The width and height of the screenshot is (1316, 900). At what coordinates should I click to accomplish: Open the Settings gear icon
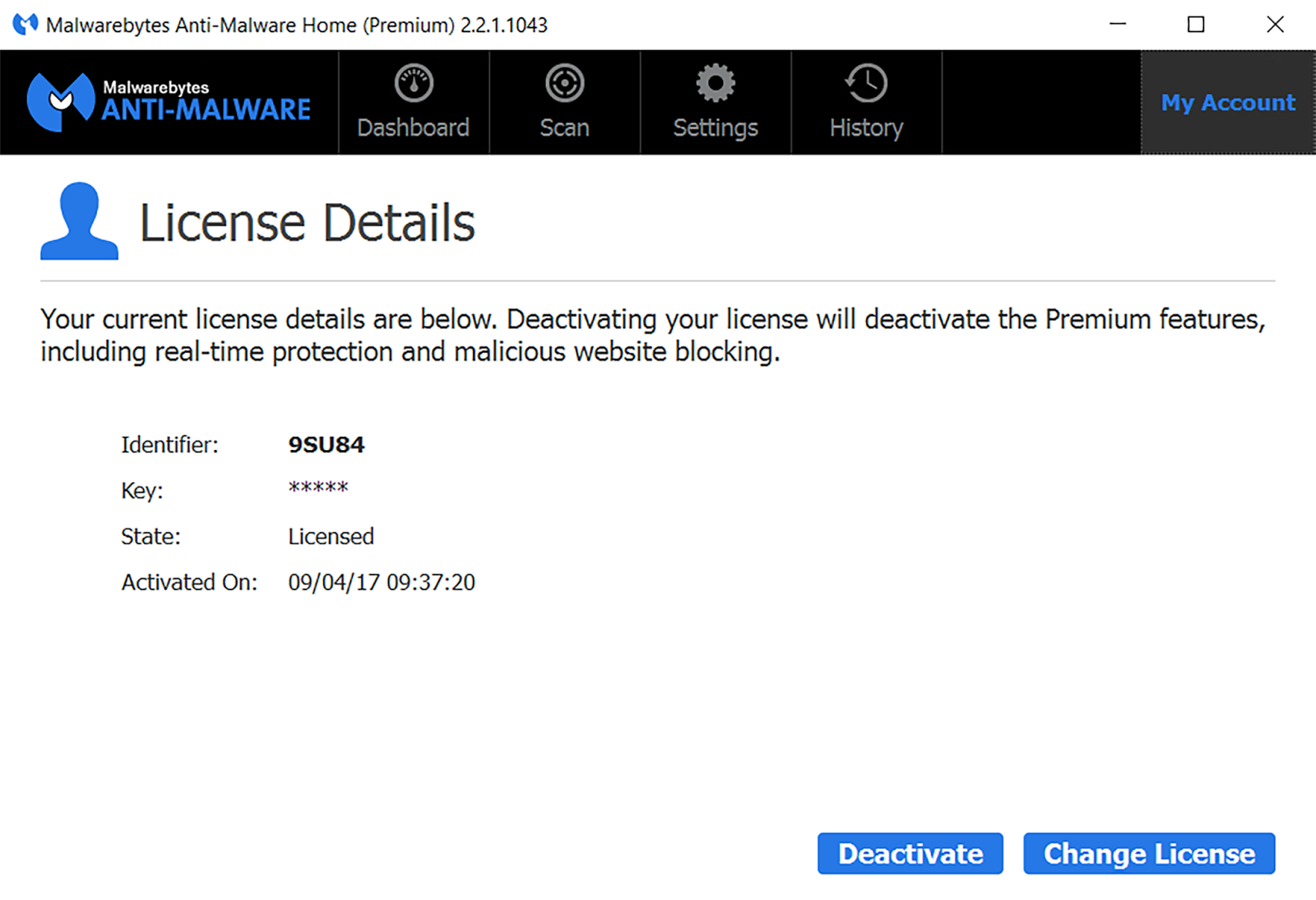click(x=716, y=82)
